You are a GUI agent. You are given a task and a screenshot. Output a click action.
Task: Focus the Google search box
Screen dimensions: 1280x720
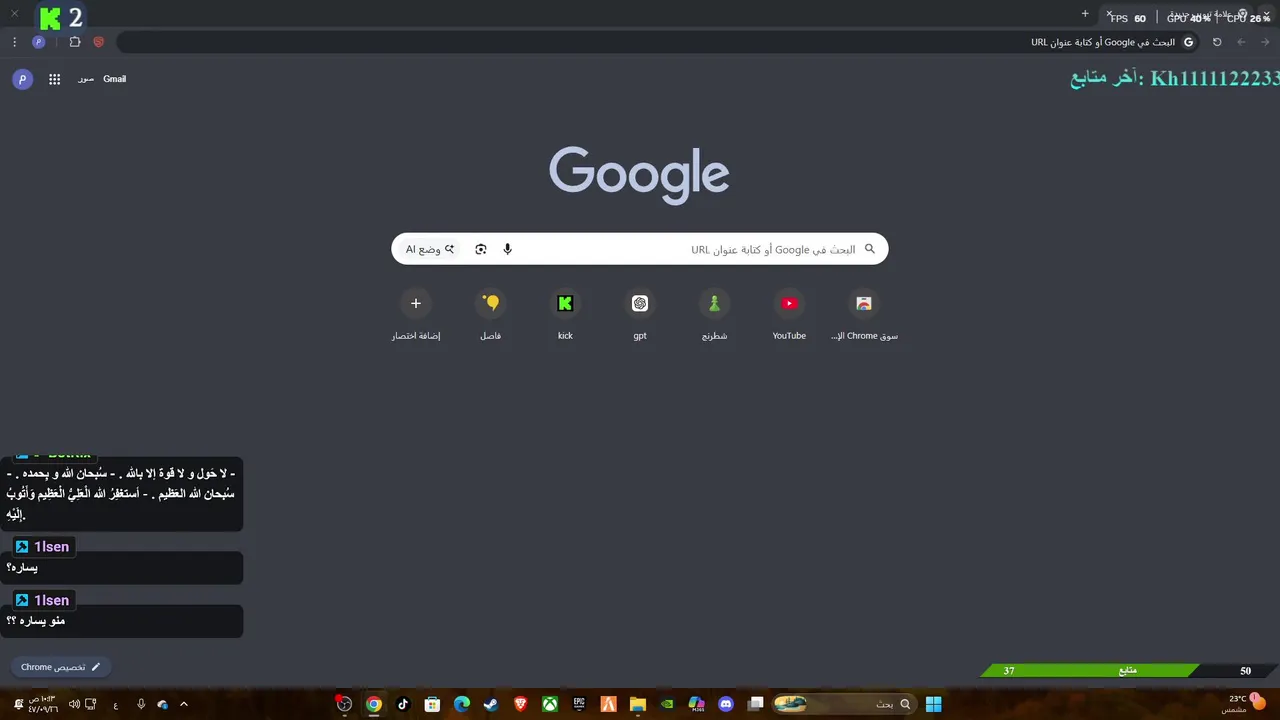pyautogui.click(x=640, y=249)
